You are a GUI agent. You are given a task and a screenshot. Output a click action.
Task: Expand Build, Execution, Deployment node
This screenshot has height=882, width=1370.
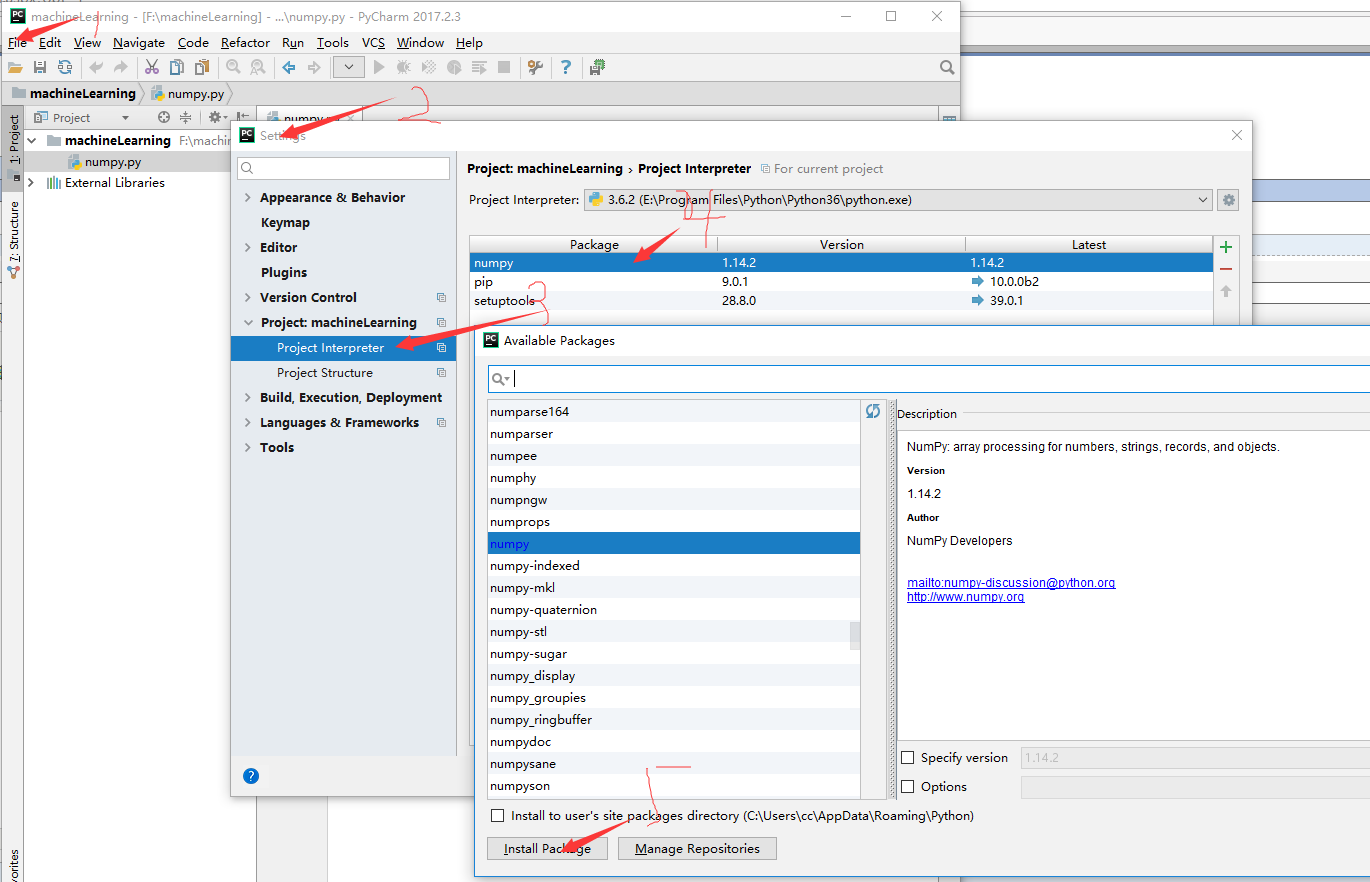[248, 398]
